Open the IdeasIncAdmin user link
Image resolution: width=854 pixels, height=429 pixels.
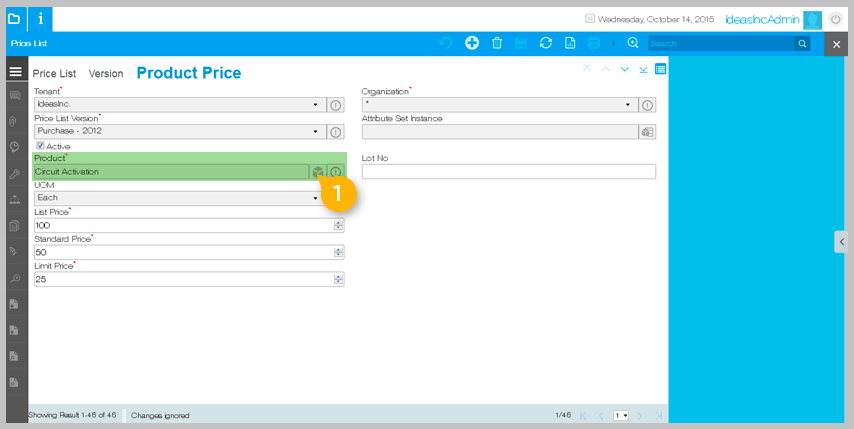[762, 20]
